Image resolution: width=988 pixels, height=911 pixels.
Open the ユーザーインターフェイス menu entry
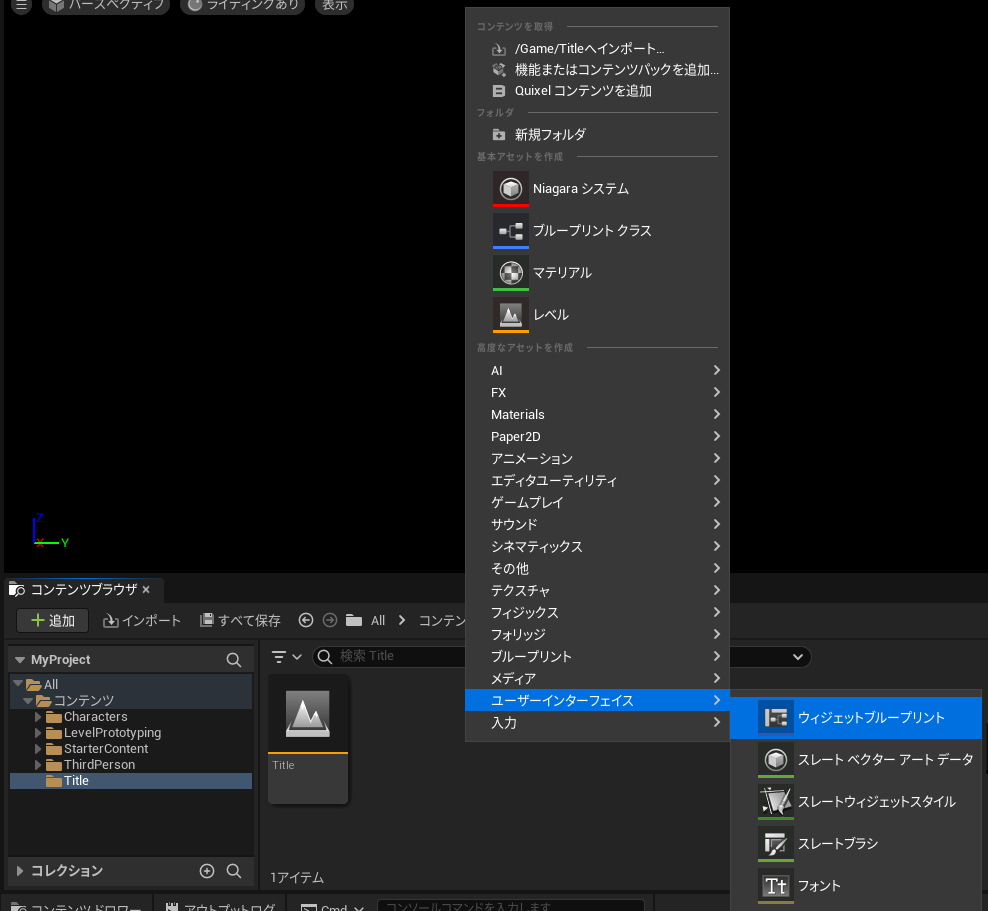[597, 701]
